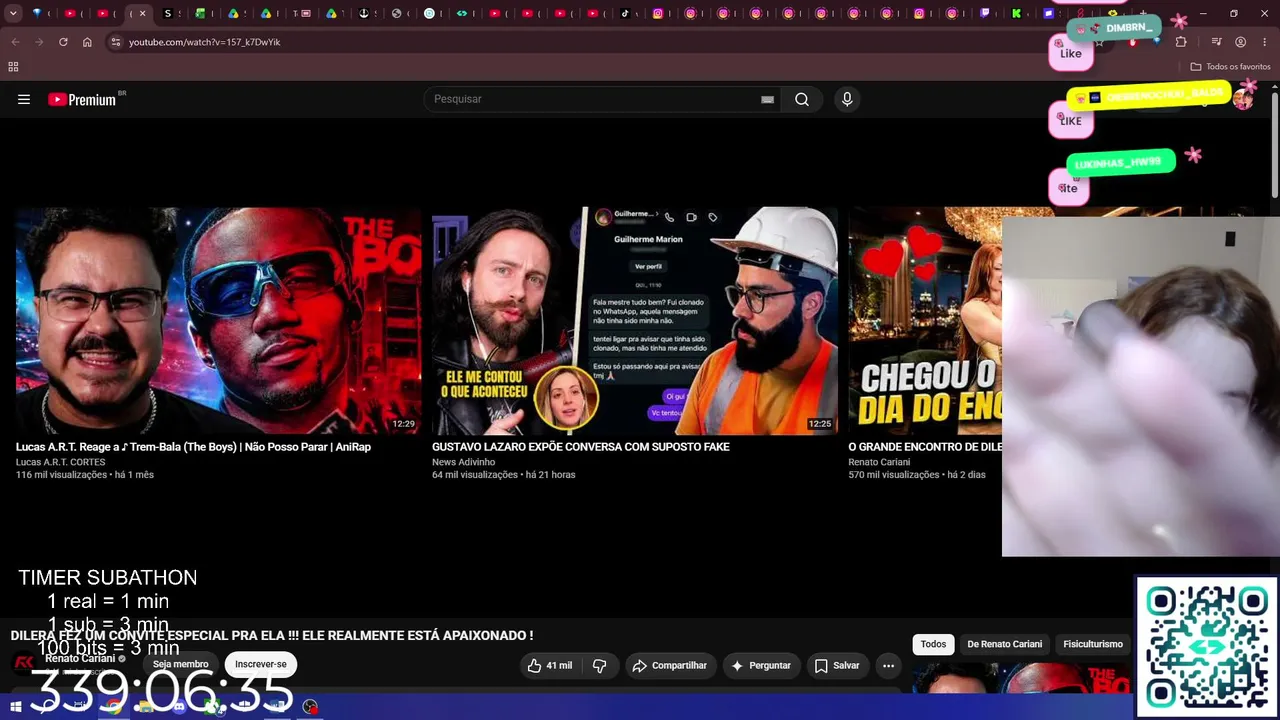
Task: Select the Fisiculturismo filter chip
Action: (1093, 644)
